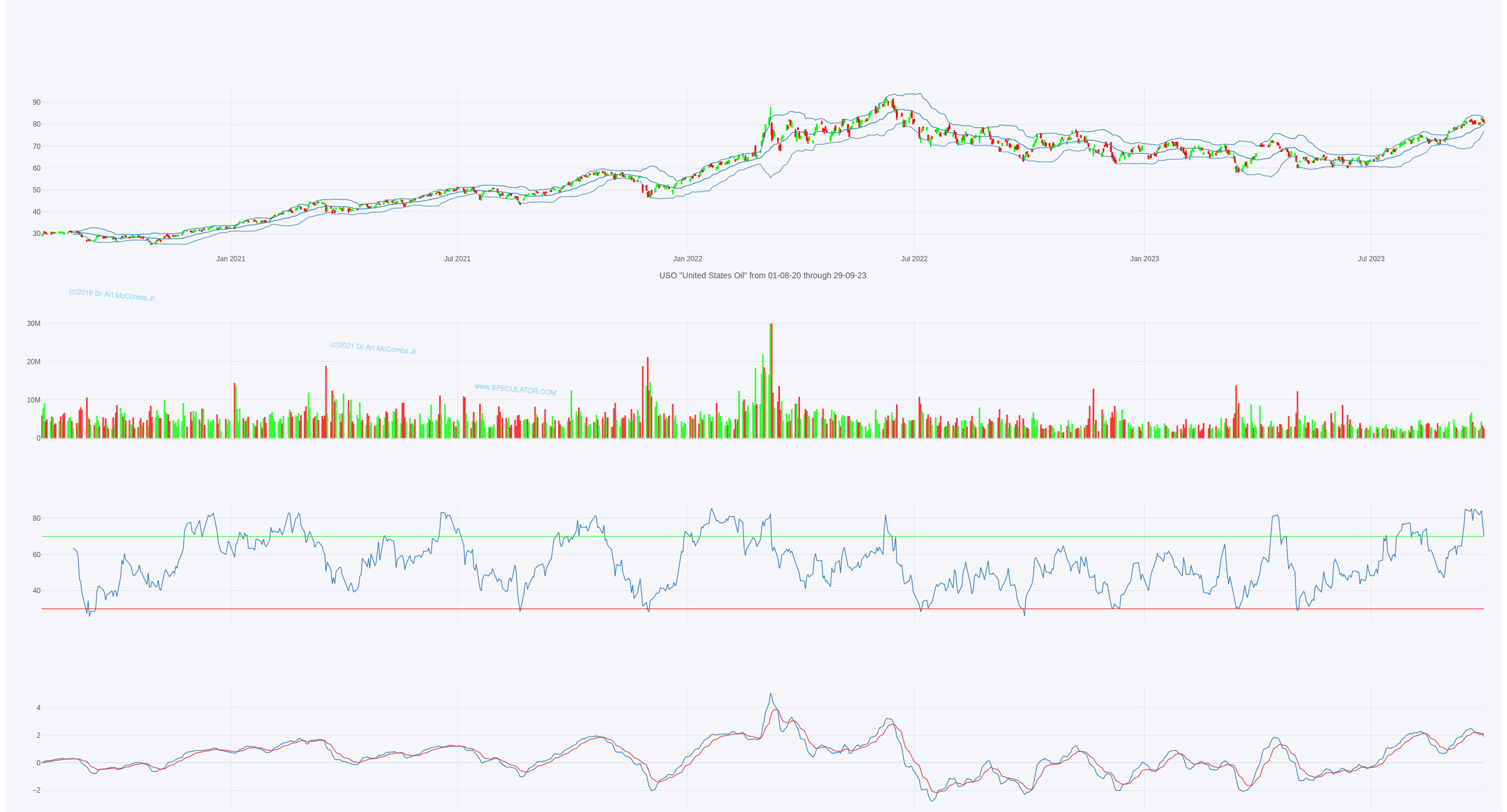
Task: Click the -2 tick on MACD axis
Action: click(x=37, y=790)
